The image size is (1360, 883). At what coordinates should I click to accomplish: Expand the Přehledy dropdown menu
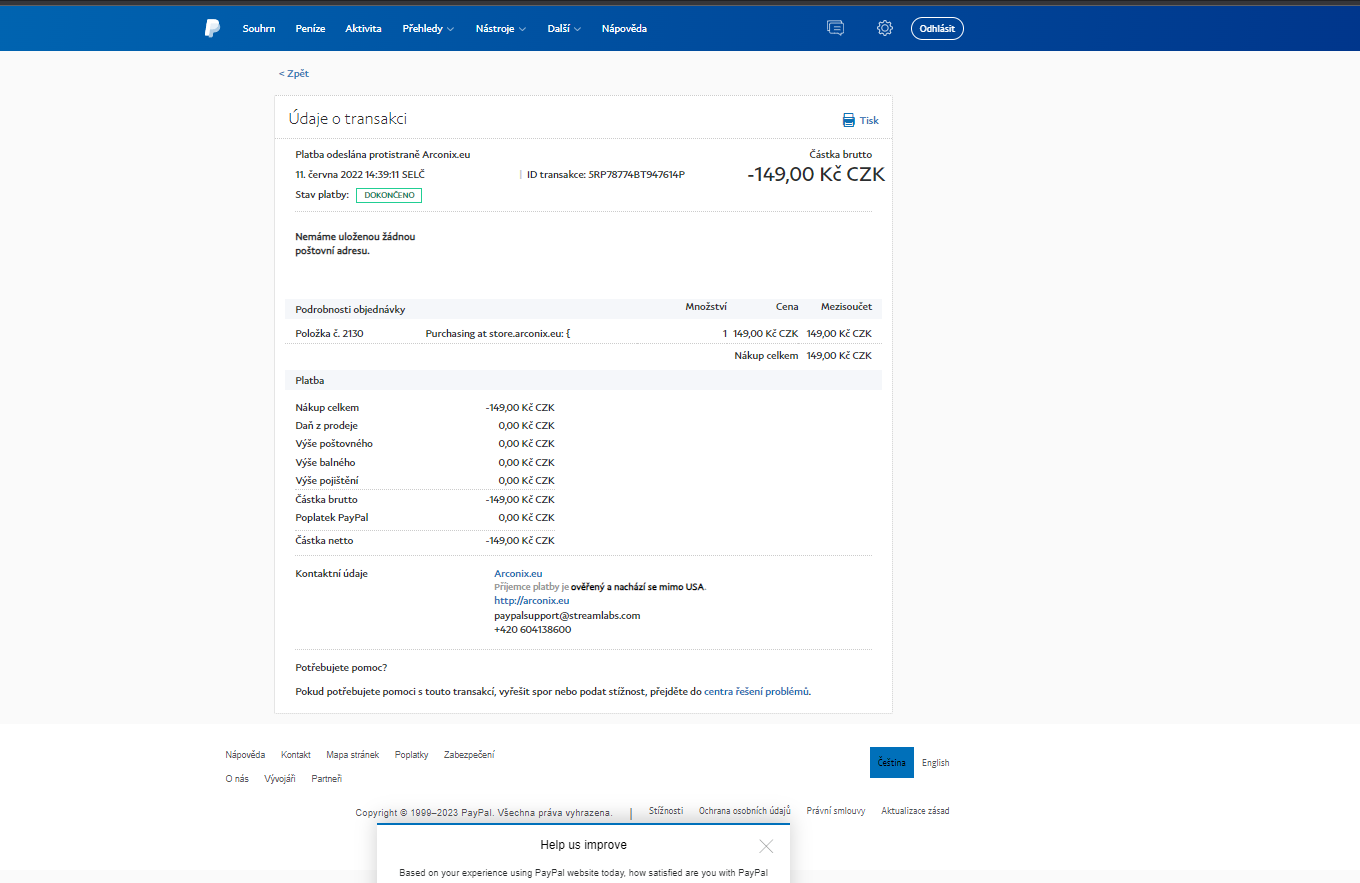click(428, 29)
